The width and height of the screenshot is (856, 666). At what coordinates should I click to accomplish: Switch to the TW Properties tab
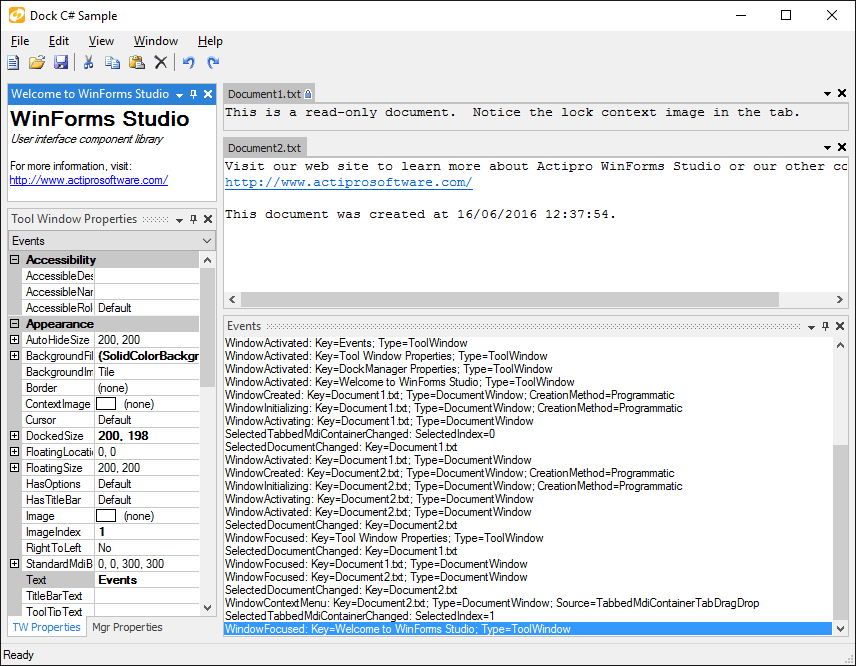(46, 627)
